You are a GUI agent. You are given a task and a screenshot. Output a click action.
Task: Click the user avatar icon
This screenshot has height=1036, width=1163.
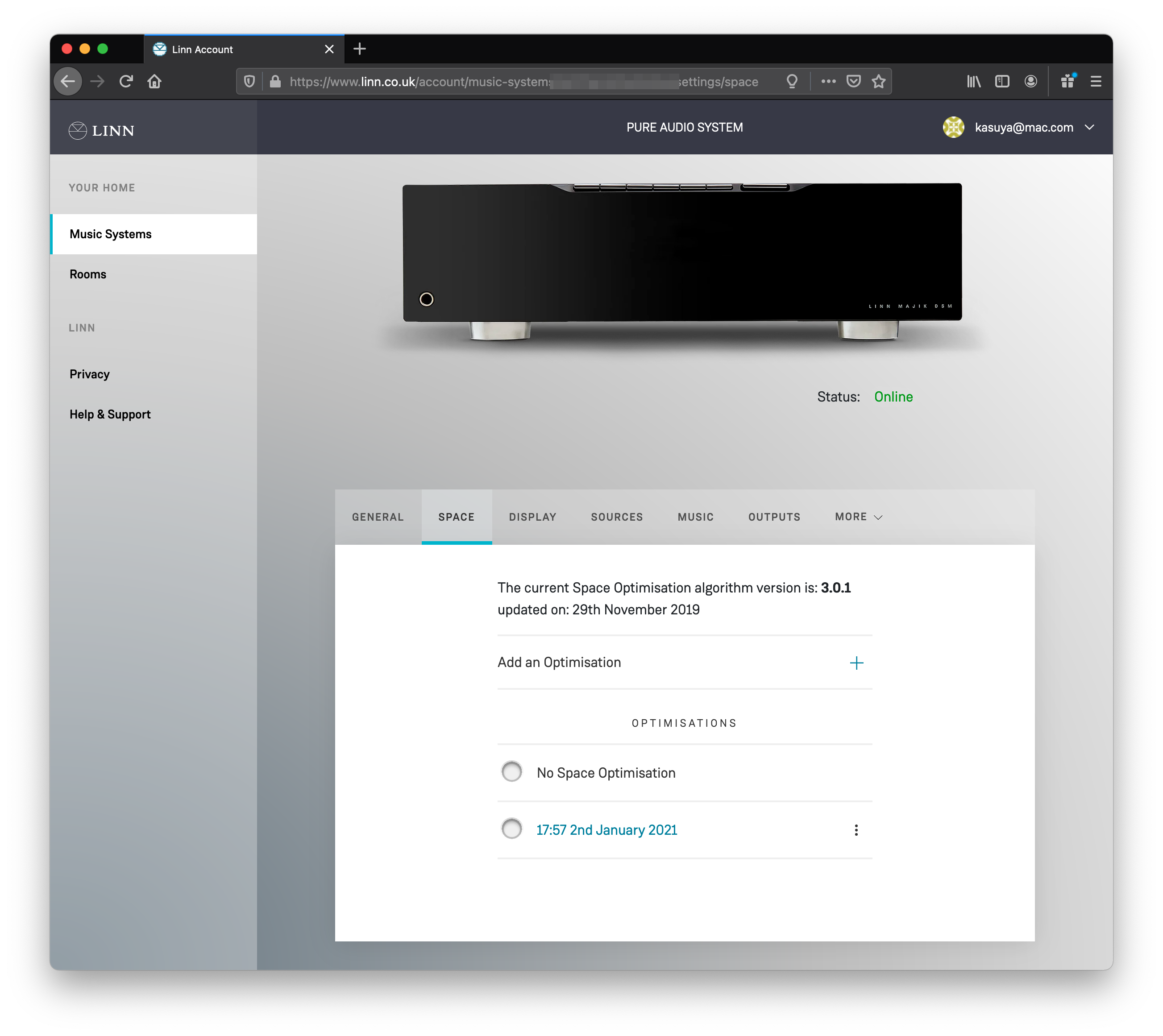tap(953, 128)
